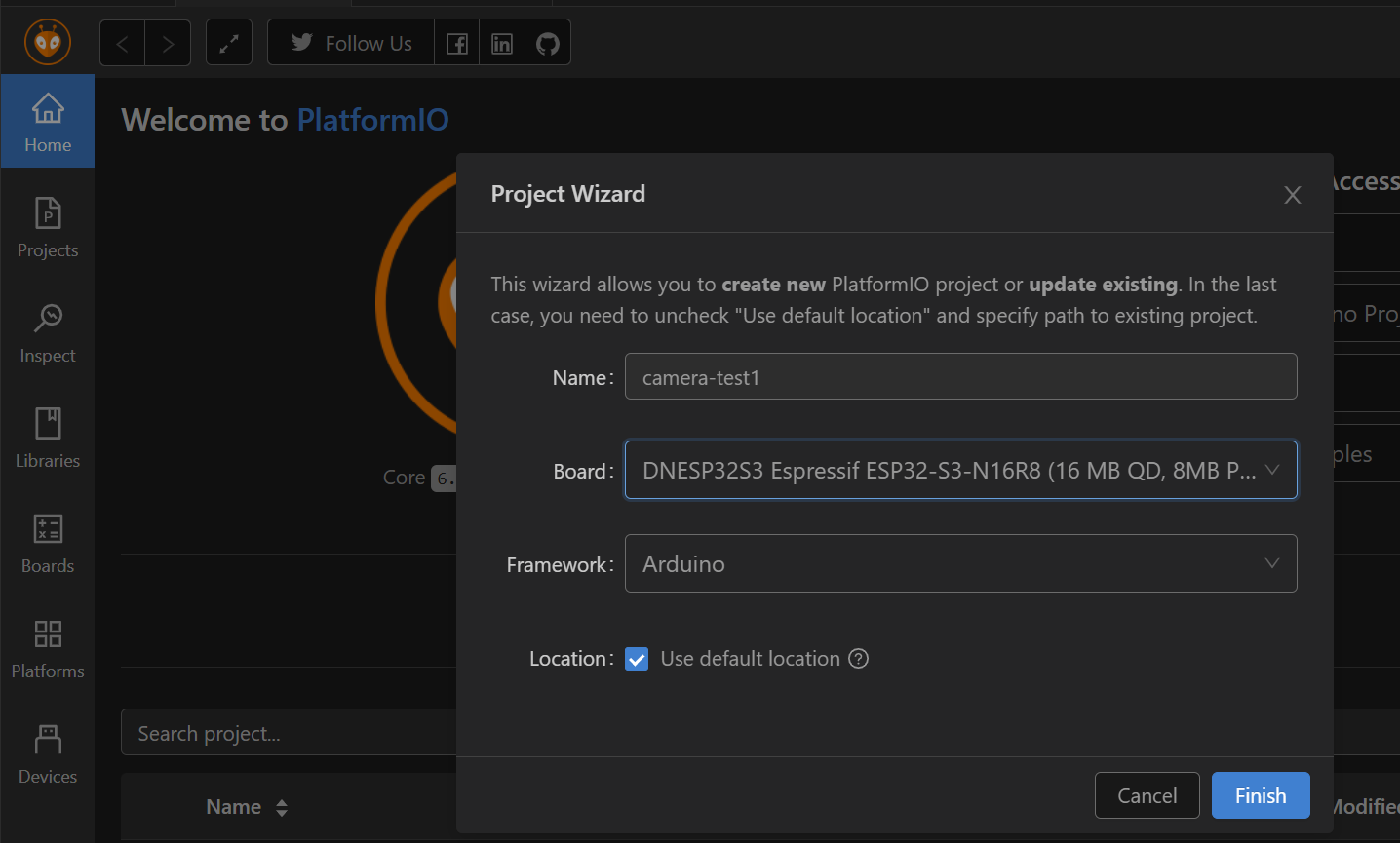
Task: Toggle the expand fullscreen icon
Action: [229, 43]
